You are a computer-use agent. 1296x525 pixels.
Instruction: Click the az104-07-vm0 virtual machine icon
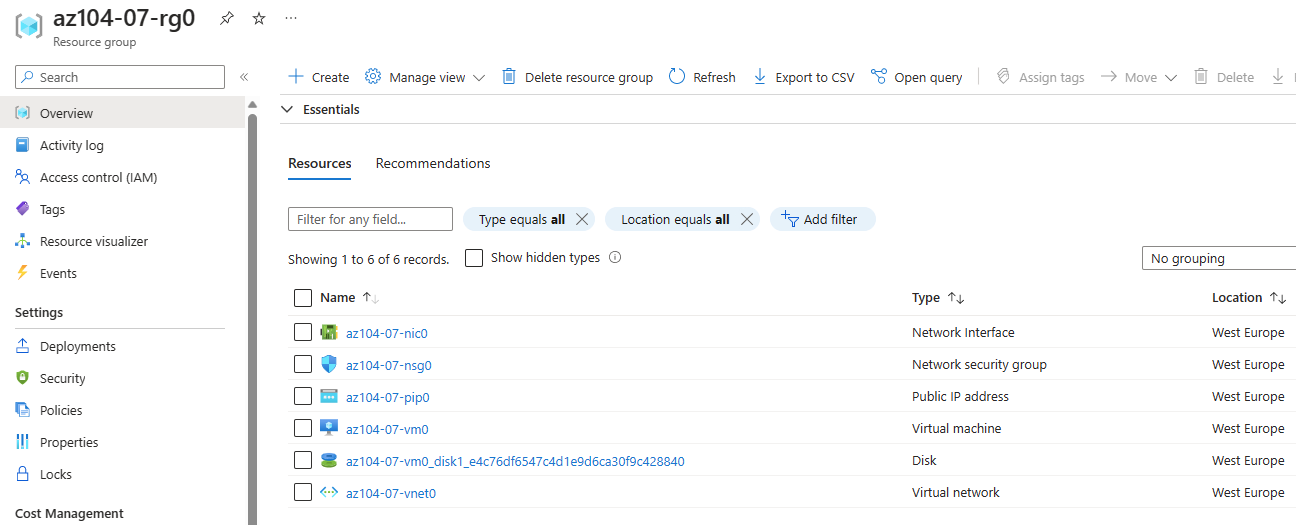[329, 429]
